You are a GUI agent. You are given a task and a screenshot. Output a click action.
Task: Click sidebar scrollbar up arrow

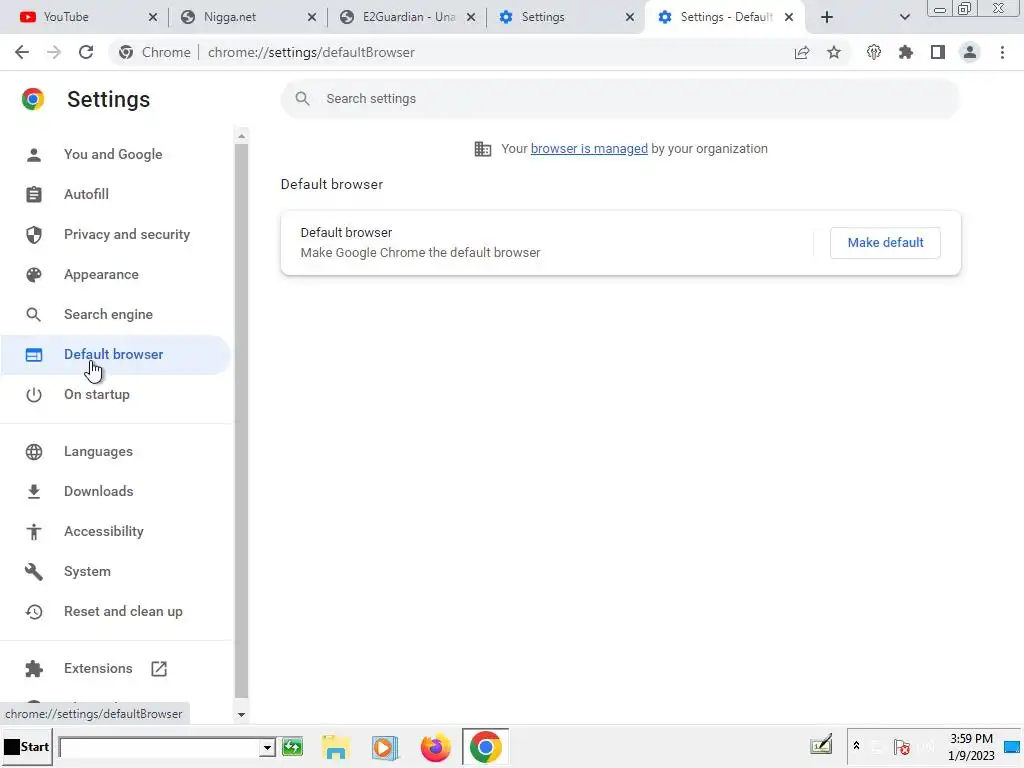pyautogui.click(x=242, y=136)
